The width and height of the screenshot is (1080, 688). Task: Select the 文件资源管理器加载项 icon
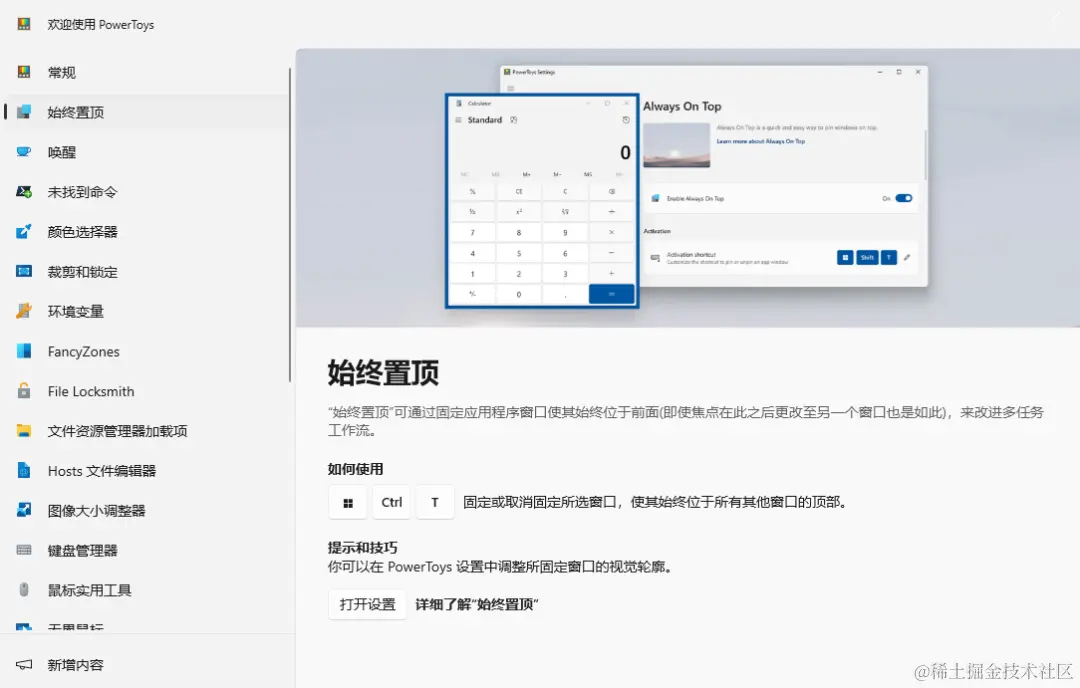[25, 431]
